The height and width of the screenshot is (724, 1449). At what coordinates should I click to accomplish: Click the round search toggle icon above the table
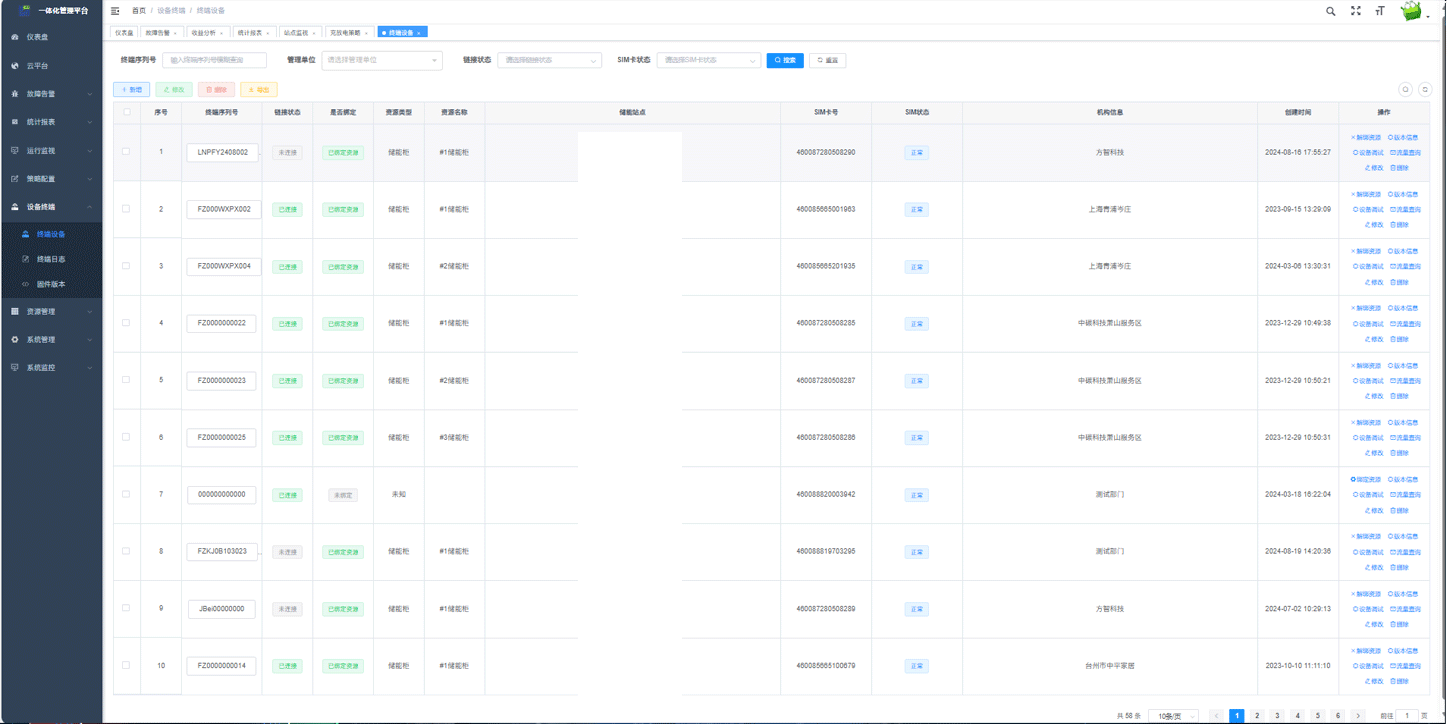1405,89
